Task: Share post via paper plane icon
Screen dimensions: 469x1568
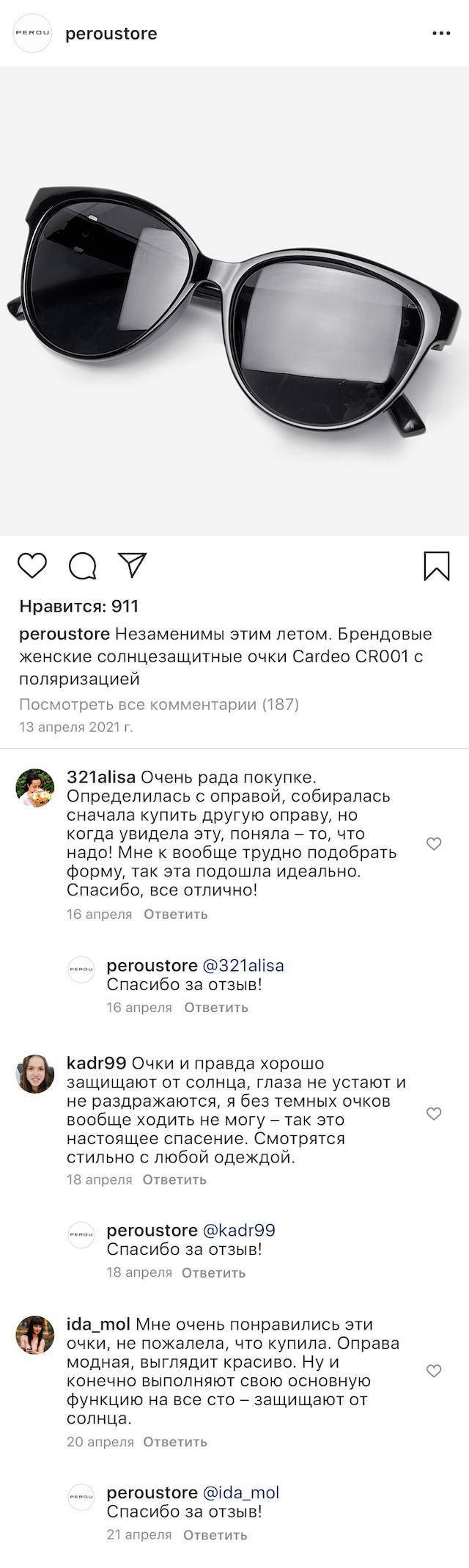Action: click(133, 565)
